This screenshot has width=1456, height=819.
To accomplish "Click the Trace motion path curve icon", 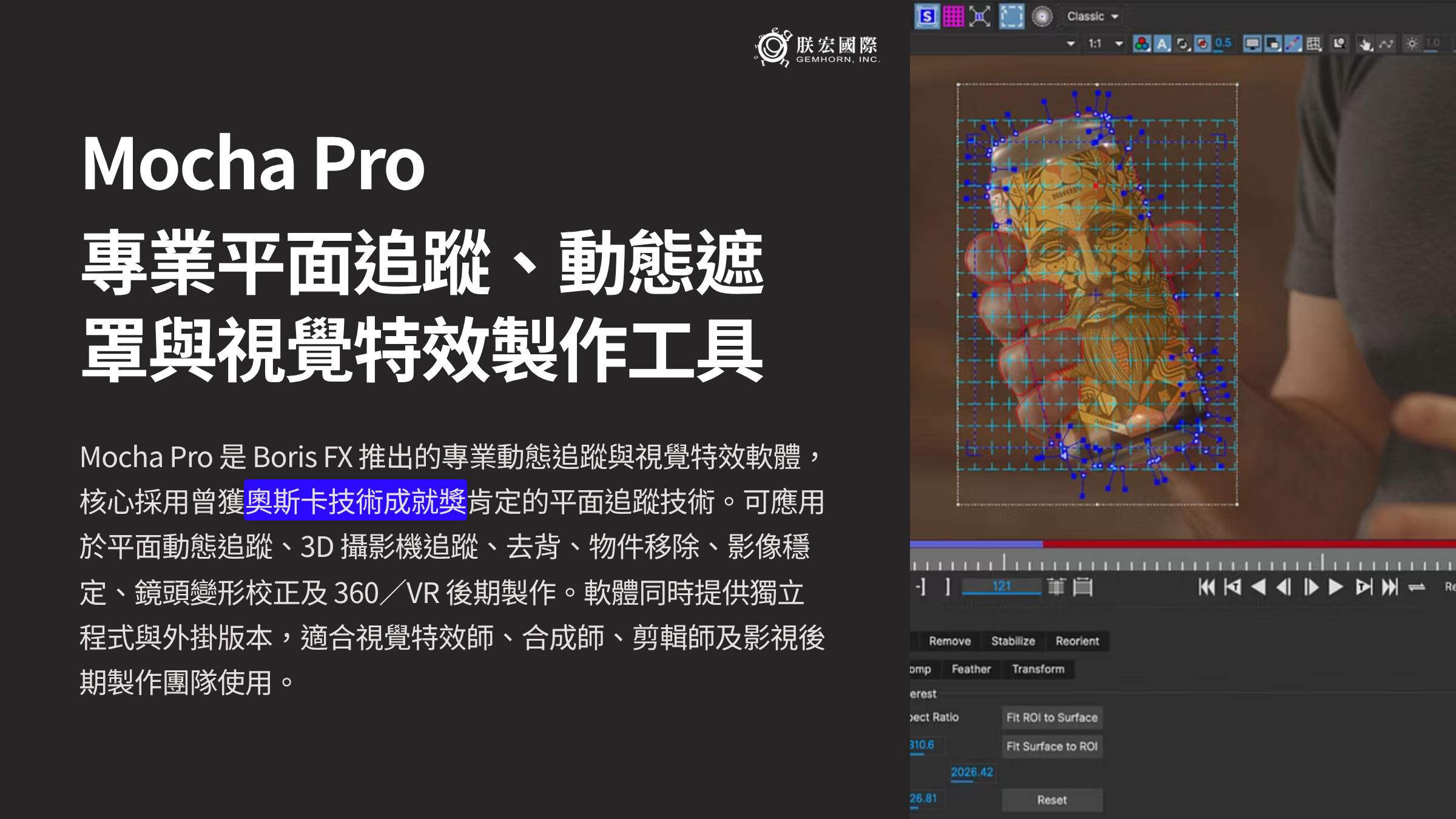I will [x=1386, y=44].
